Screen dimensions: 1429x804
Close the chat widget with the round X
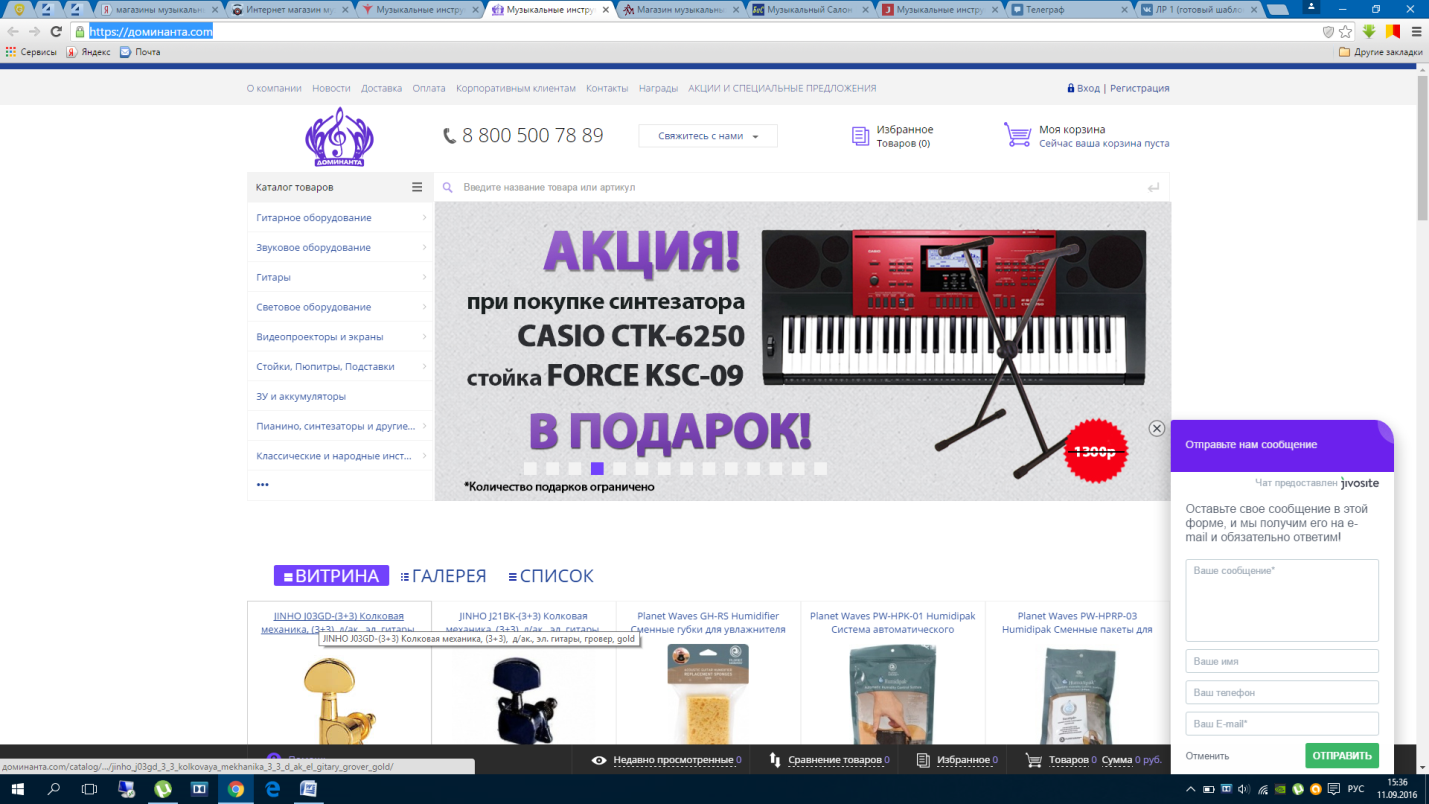(x=1157, y=428)
